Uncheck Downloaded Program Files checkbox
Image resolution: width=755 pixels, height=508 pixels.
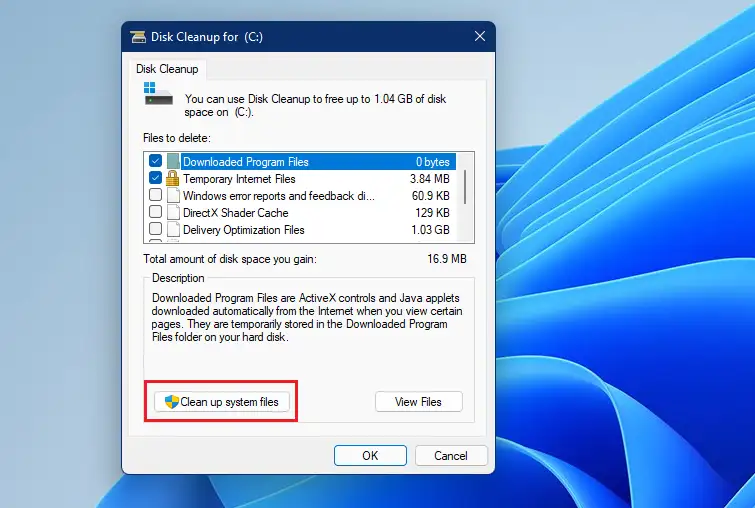coord(155,161)
